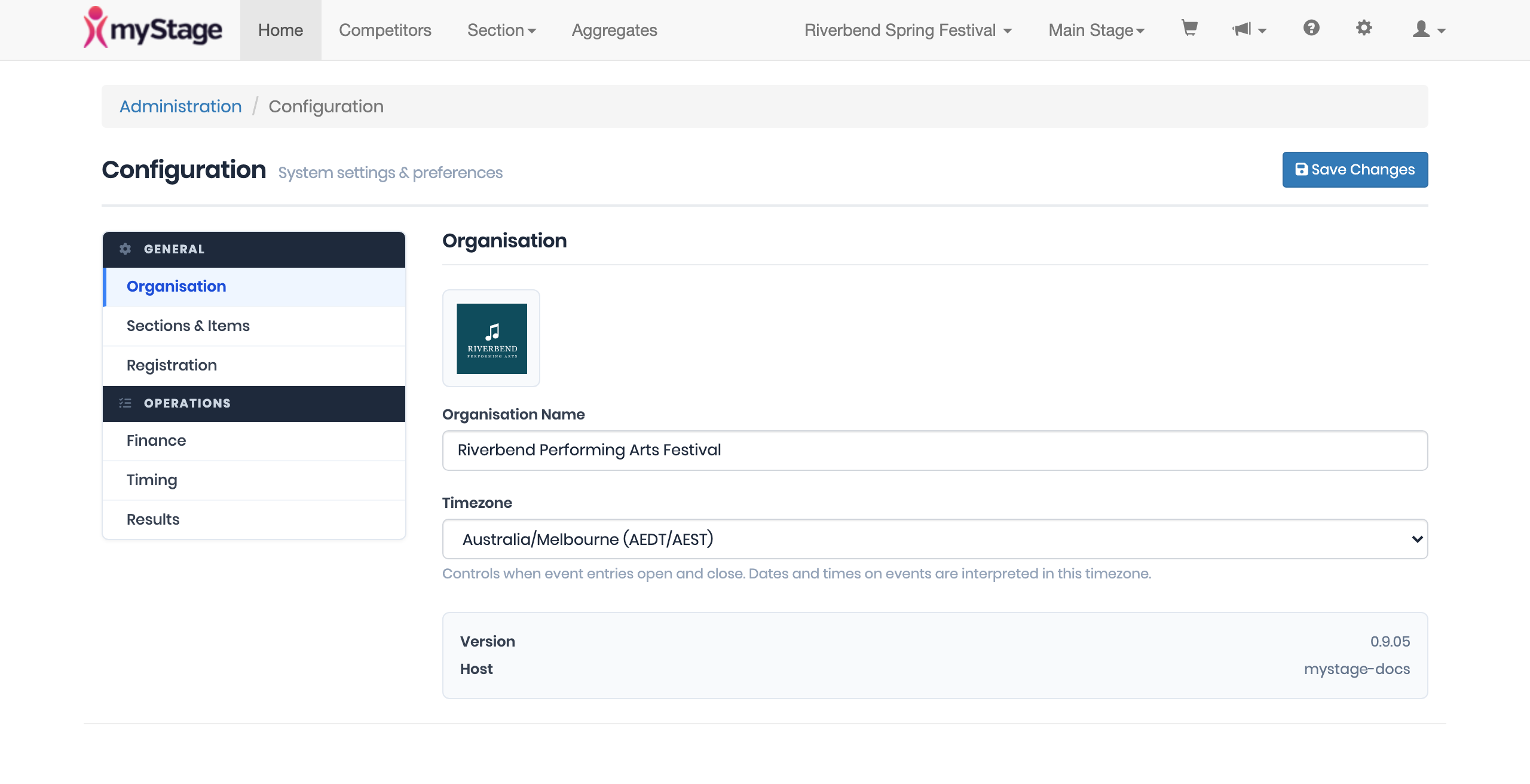1530x784 pixels.
Task: Open the user account menu icon
Action: (1428, 29)
